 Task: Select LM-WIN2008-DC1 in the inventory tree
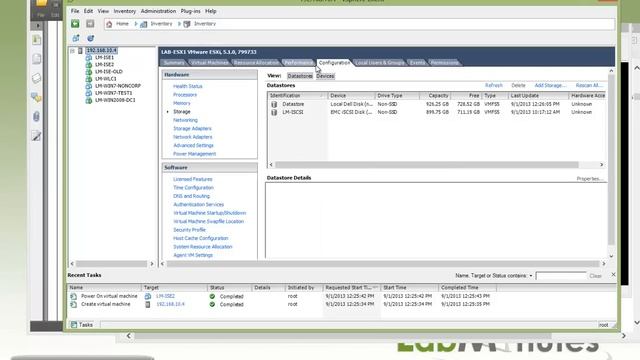pos(115,100)
